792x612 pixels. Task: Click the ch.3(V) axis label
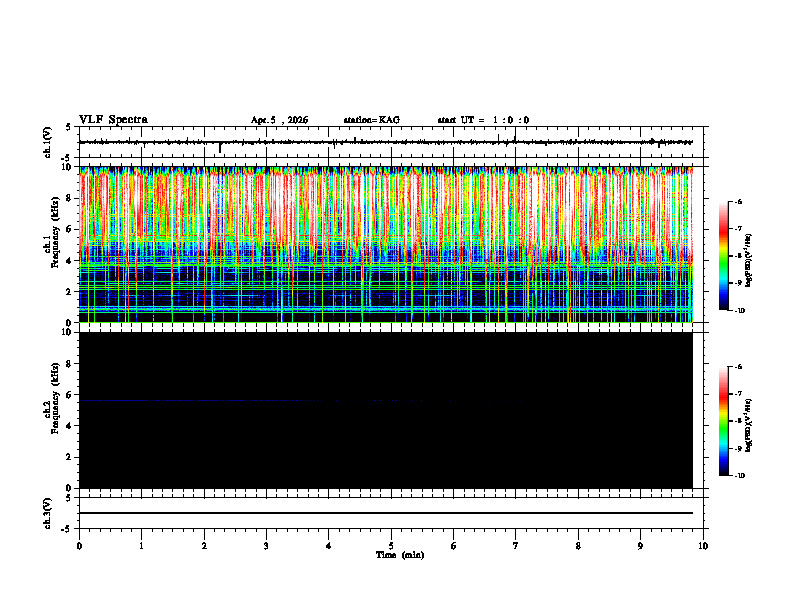(47, 513)
